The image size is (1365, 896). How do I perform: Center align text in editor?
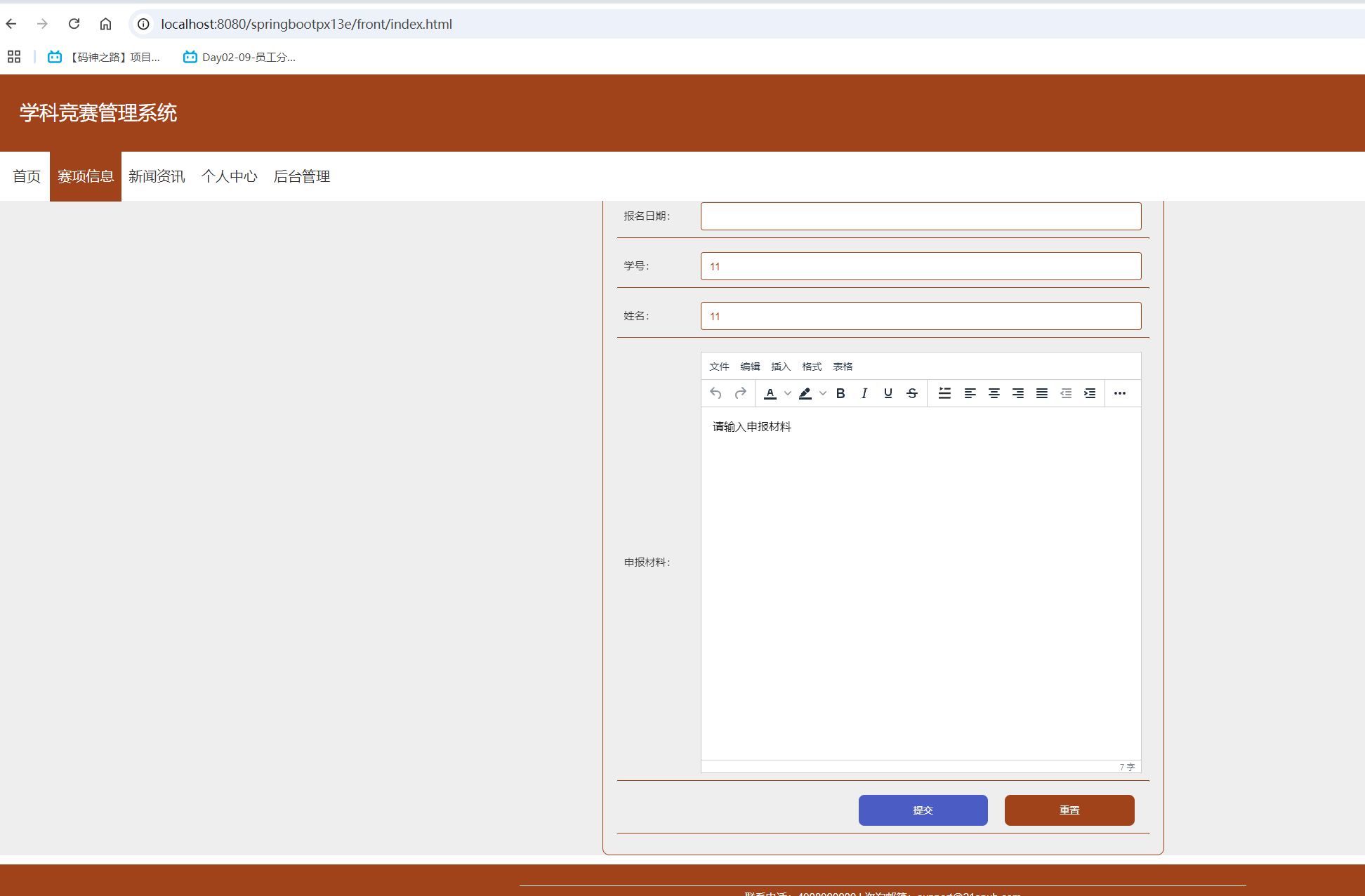point(994,393)
